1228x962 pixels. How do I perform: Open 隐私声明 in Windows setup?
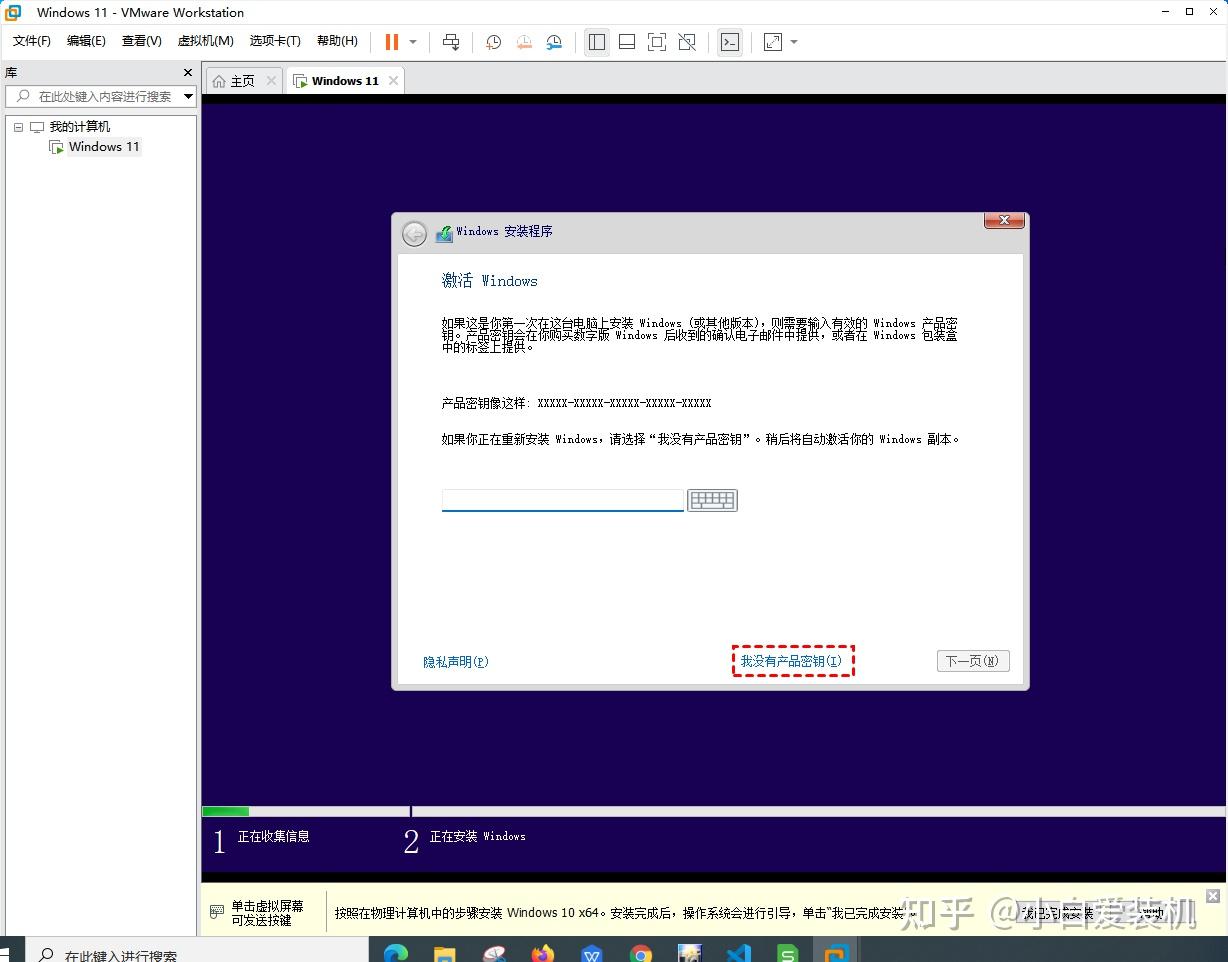pos(455,661)
